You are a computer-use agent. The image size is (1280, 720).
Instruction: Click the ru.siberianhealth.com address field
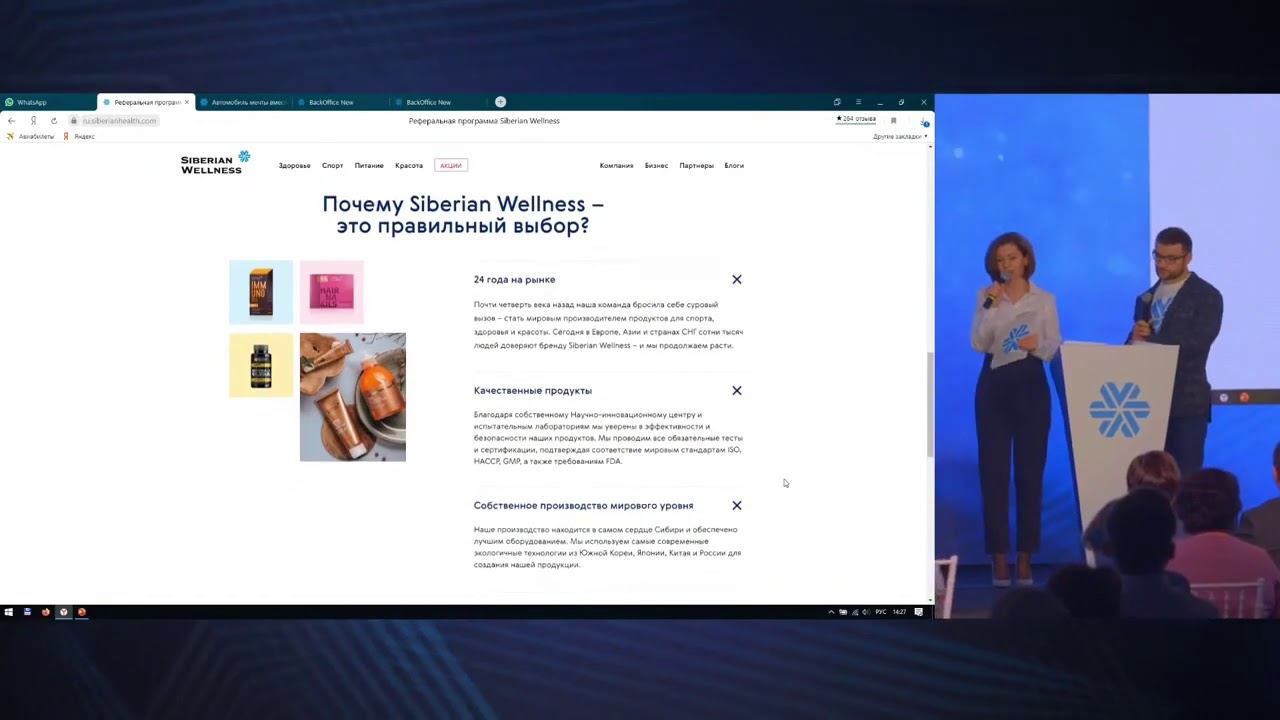(x=119, y=120)
